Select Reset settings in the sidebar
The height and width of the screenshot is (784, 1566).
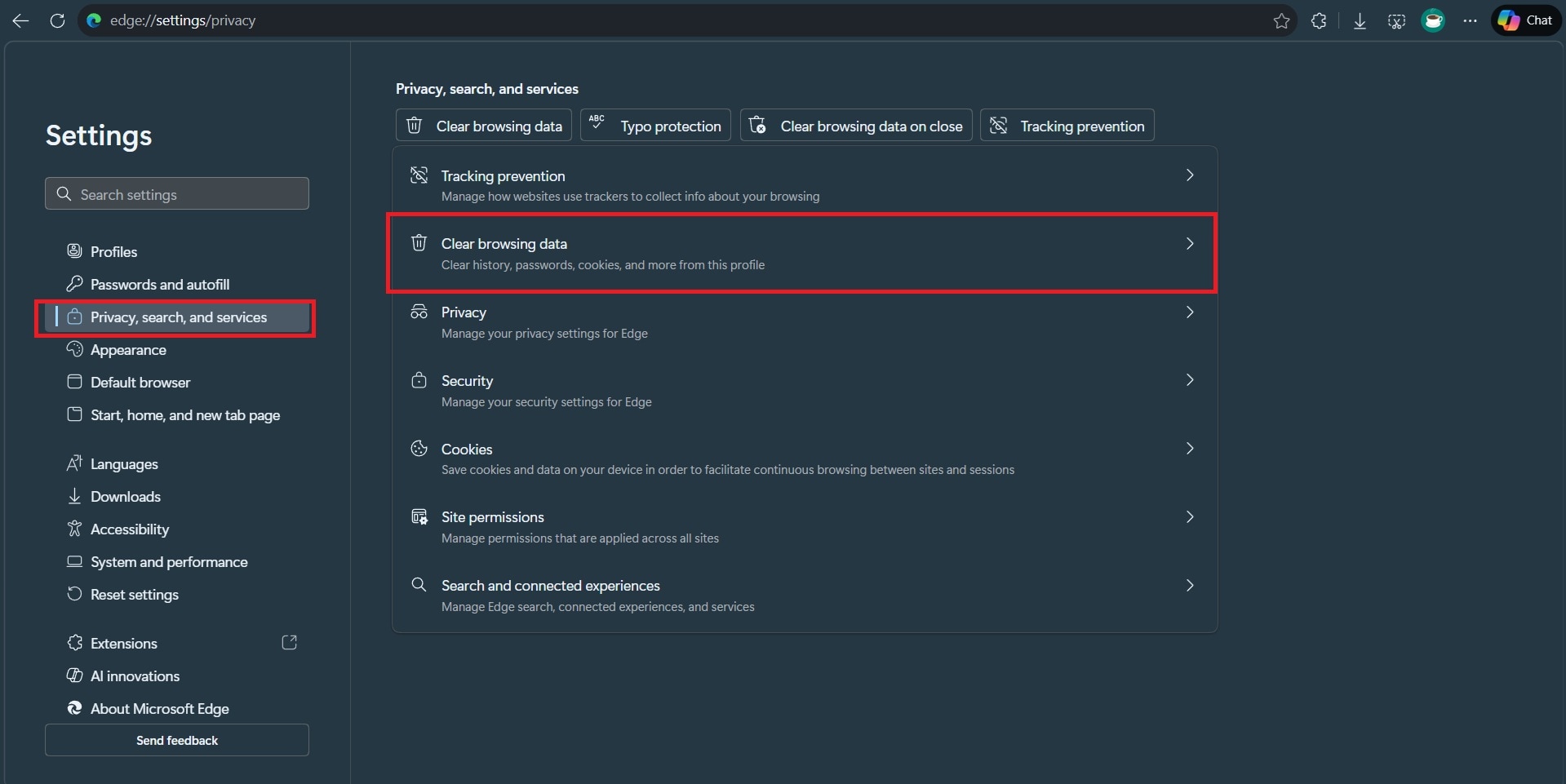pyautogui.click(x=134, y=594)
